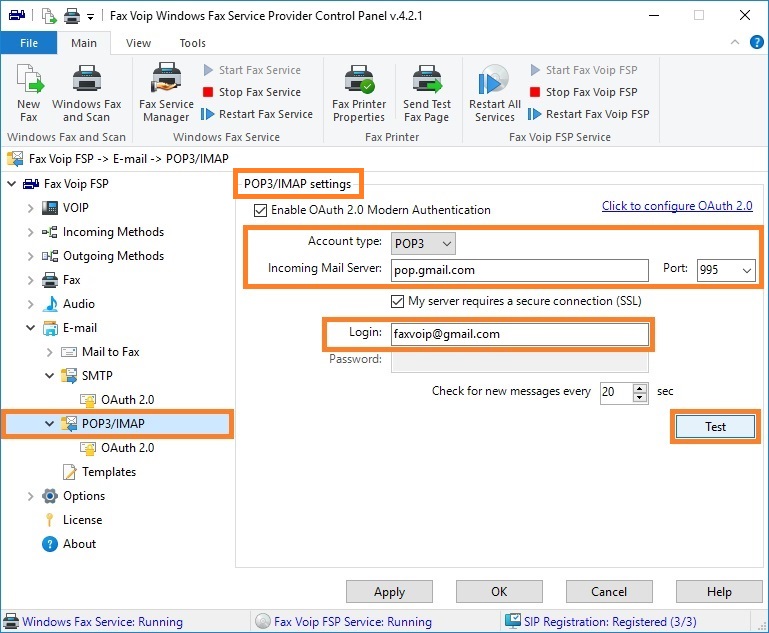769x633 pixels.
Task: Click Start Fax Voip FSP
Action: (584, 70)
